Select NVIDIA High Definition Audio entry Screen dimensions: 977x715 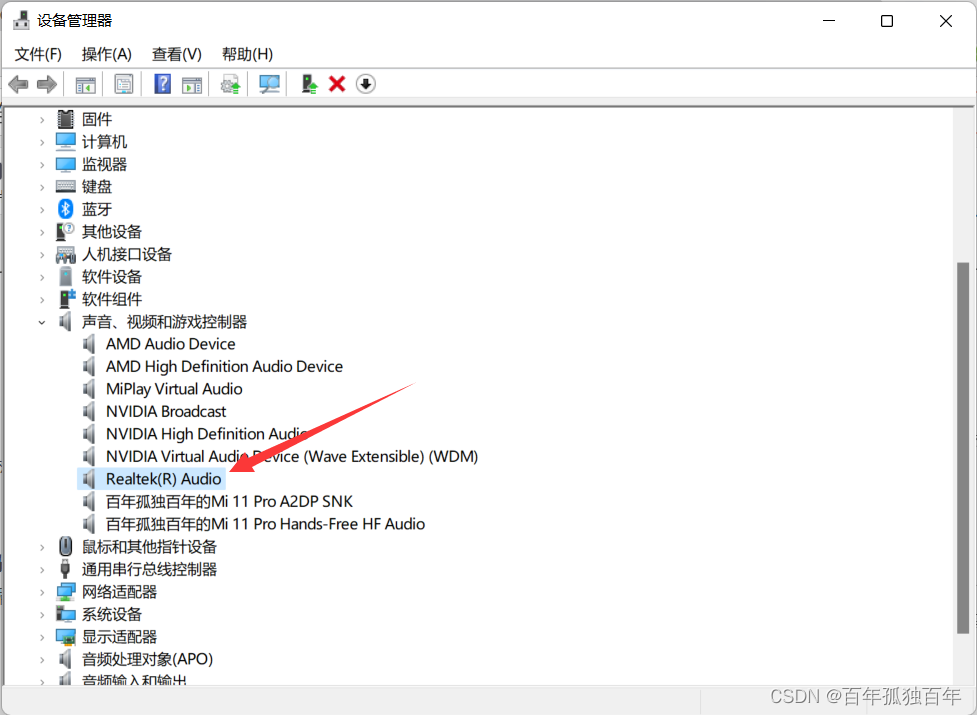206,433
